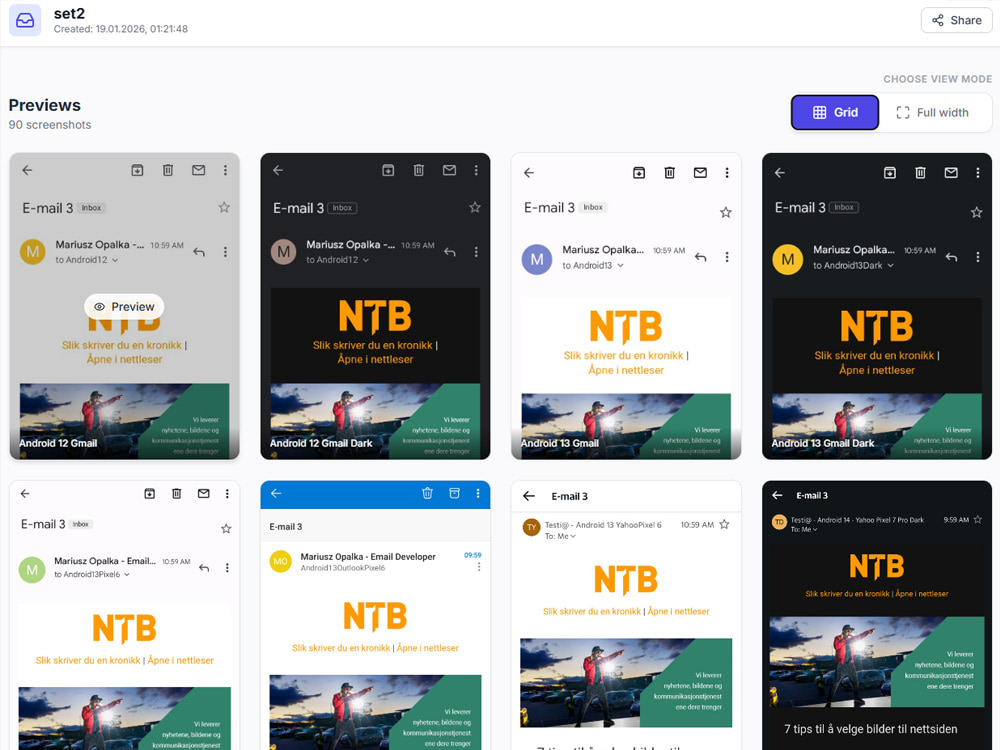Image resolution: width=1000 pixels, height=750 pixels.
Task: Click reply arrow in Android13Pixel6 card
Action: point(204,568)
